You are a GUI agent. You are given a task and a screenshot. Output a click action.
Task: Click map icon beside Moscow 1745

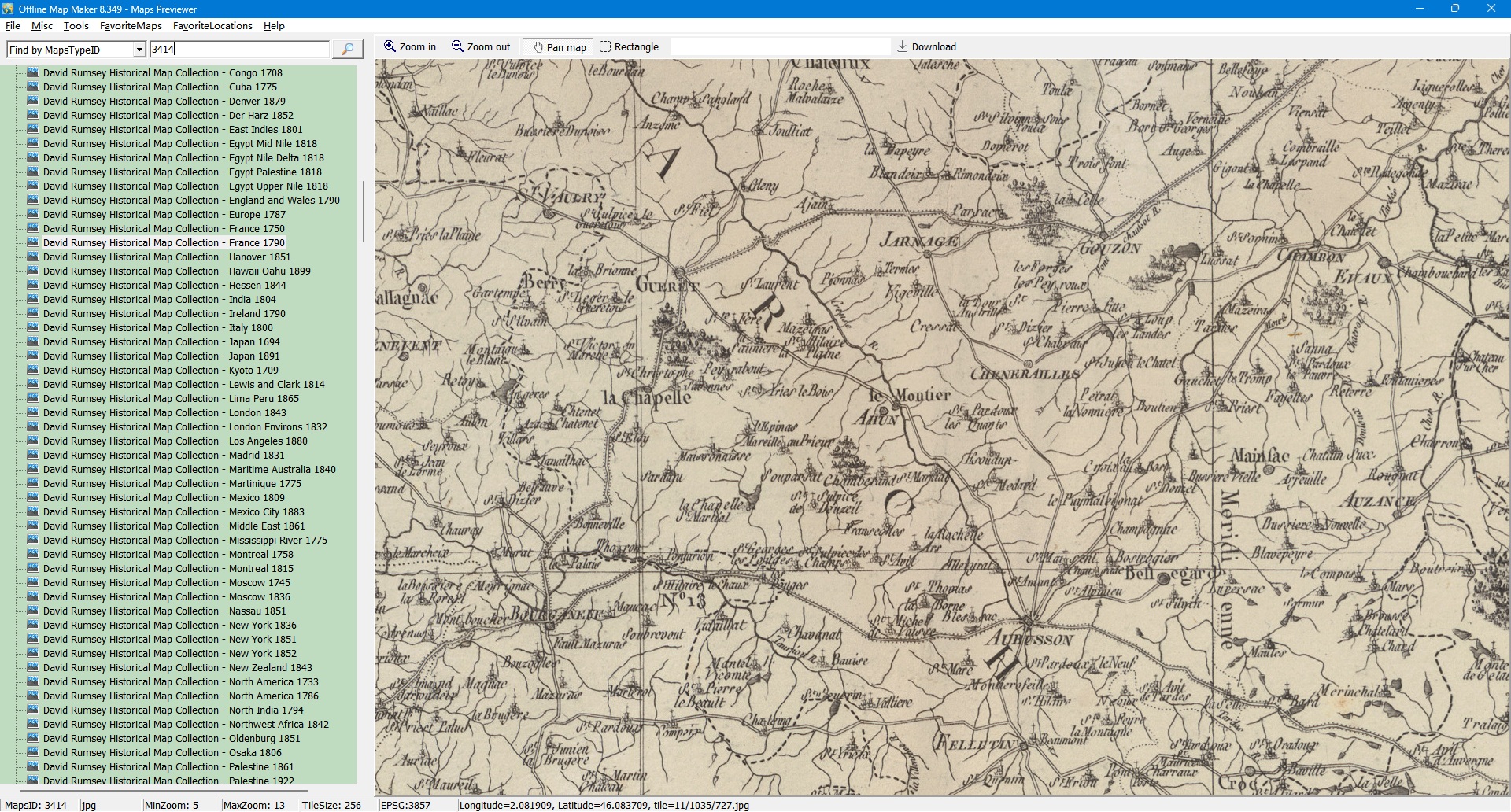coord(33,582)
